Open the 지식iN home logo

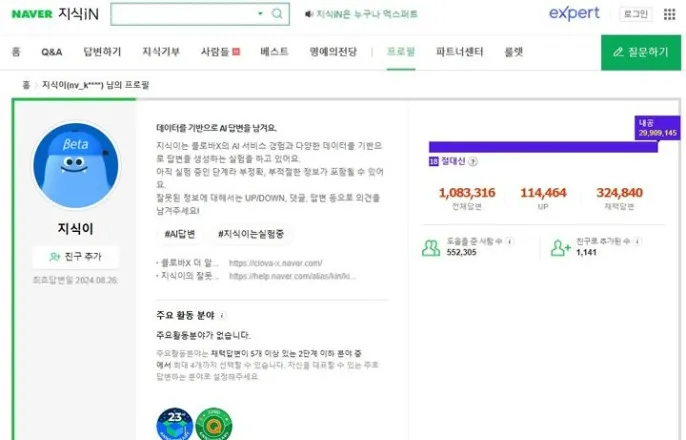(79, 14)
